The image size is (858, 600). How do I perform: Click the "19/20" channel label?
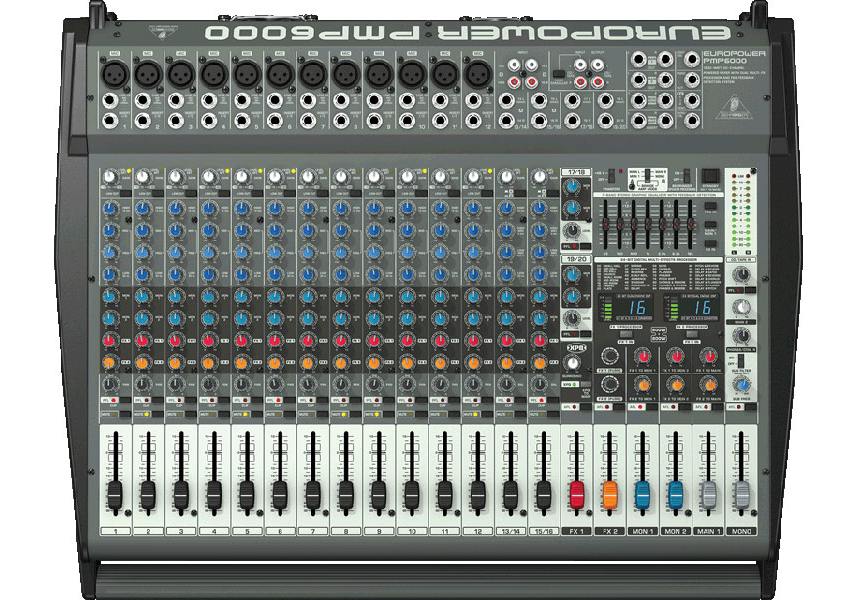pos(576,259)
